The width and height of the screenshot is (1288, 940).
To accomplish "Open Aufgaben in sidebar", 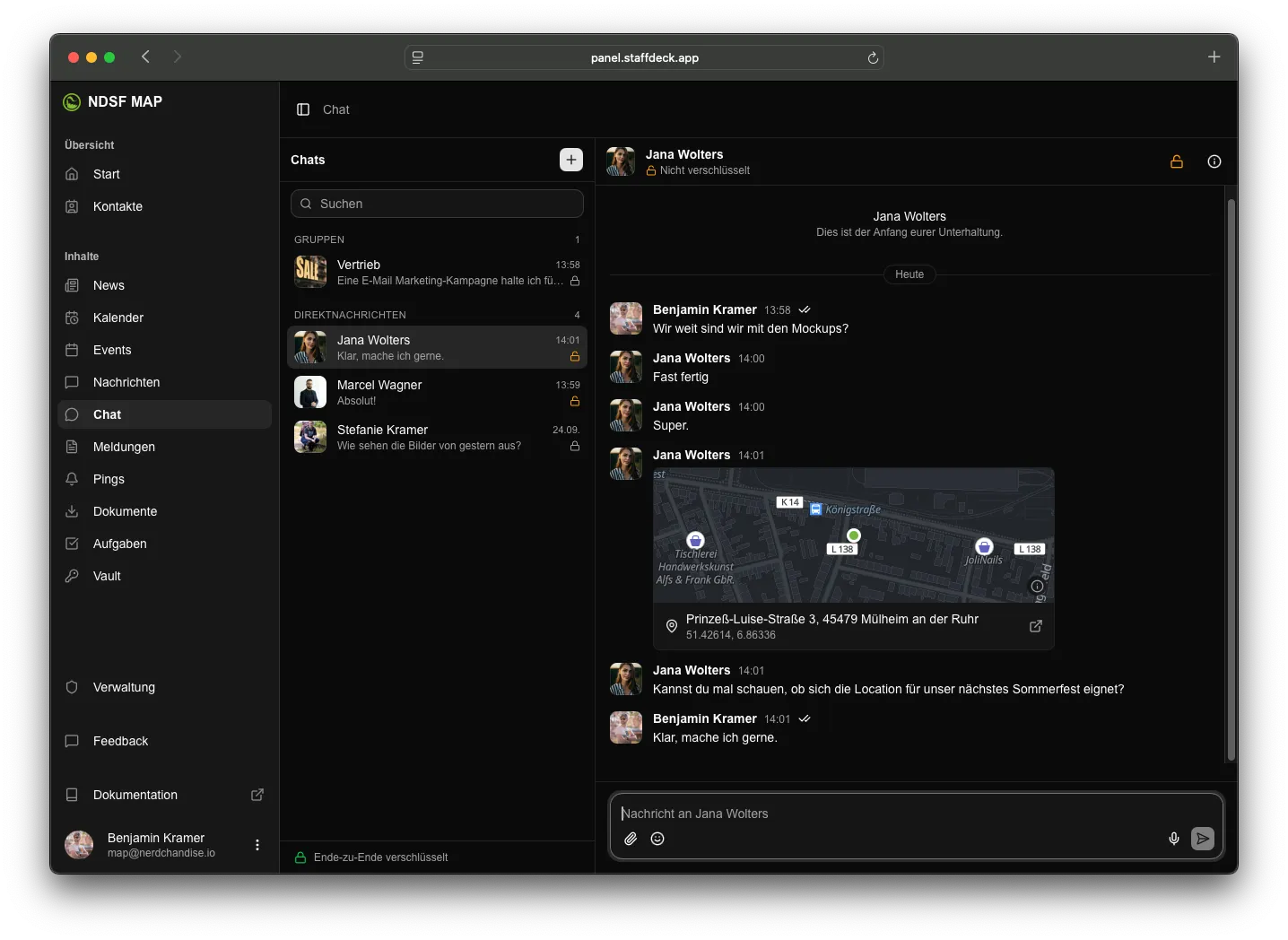I will click(x=165, y=544).
